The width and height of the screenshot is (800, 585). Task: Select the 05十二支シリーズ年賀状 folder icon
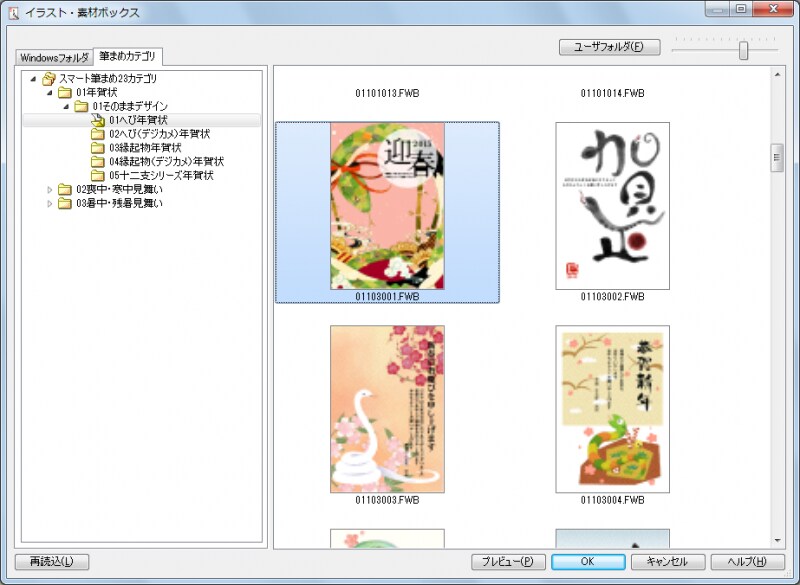coord(97,176)
